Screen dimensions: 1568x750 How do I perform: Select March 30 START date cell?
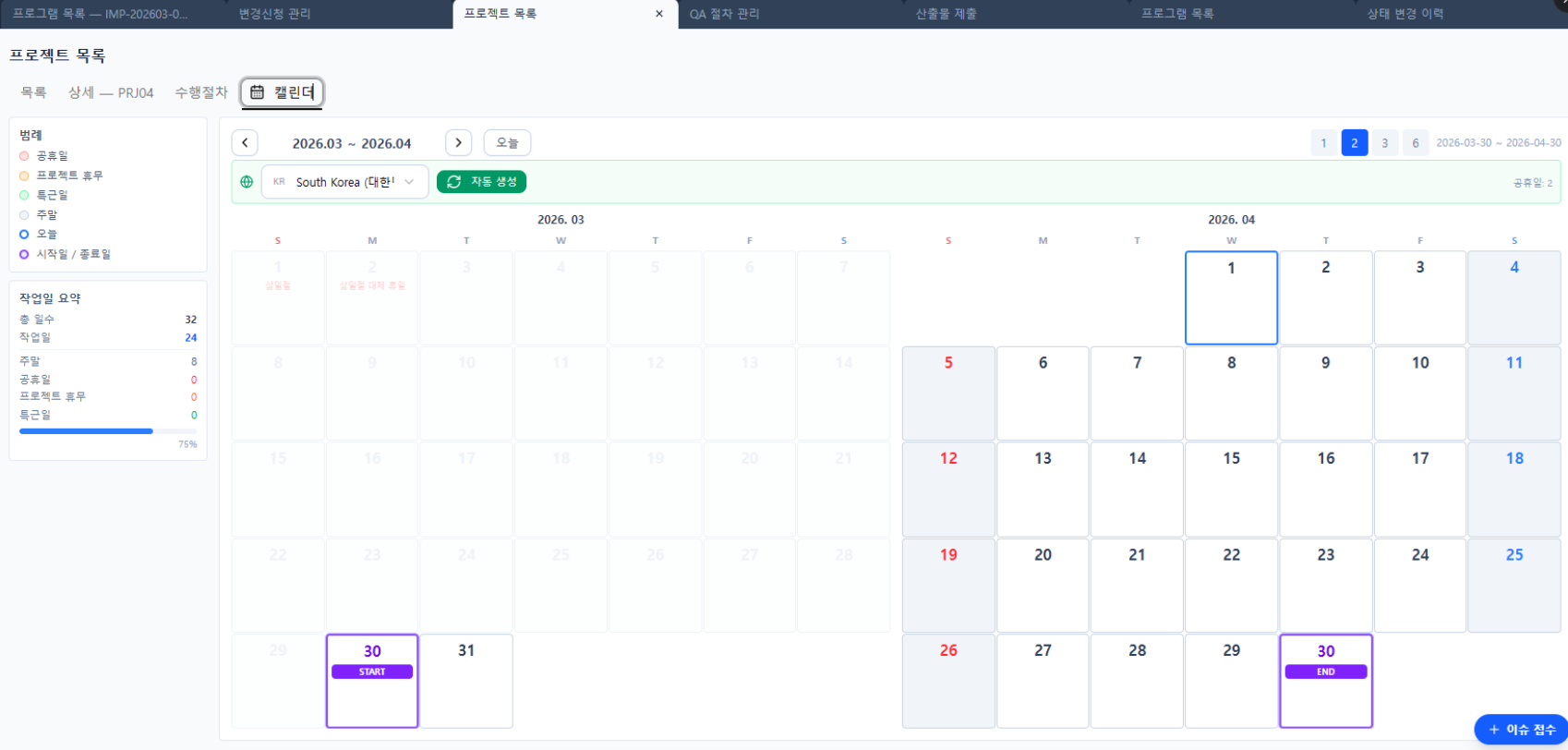point(372,681)
